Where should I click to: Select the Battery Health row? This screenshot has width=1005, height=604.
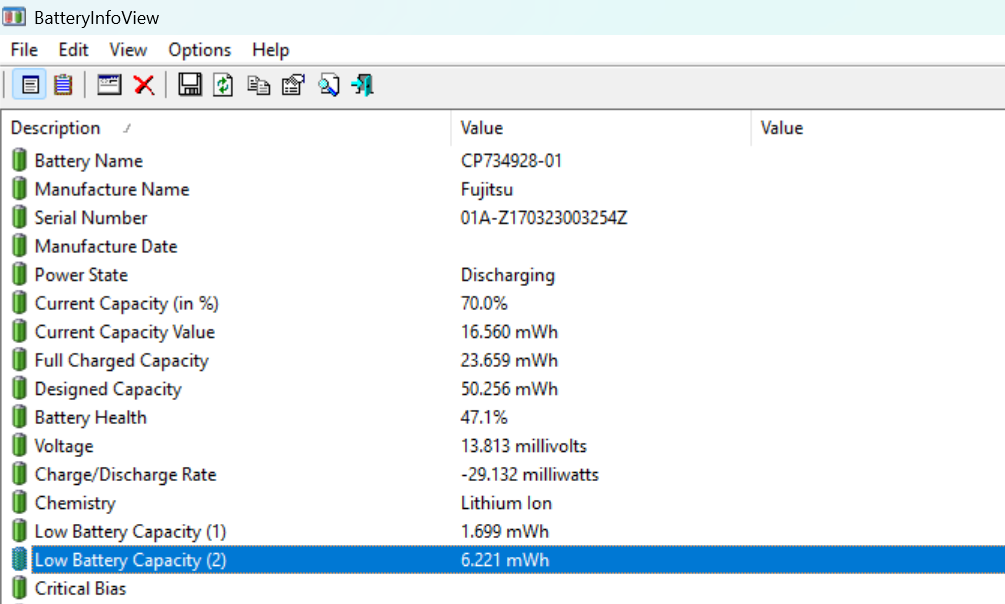click(x=502, y=417)
